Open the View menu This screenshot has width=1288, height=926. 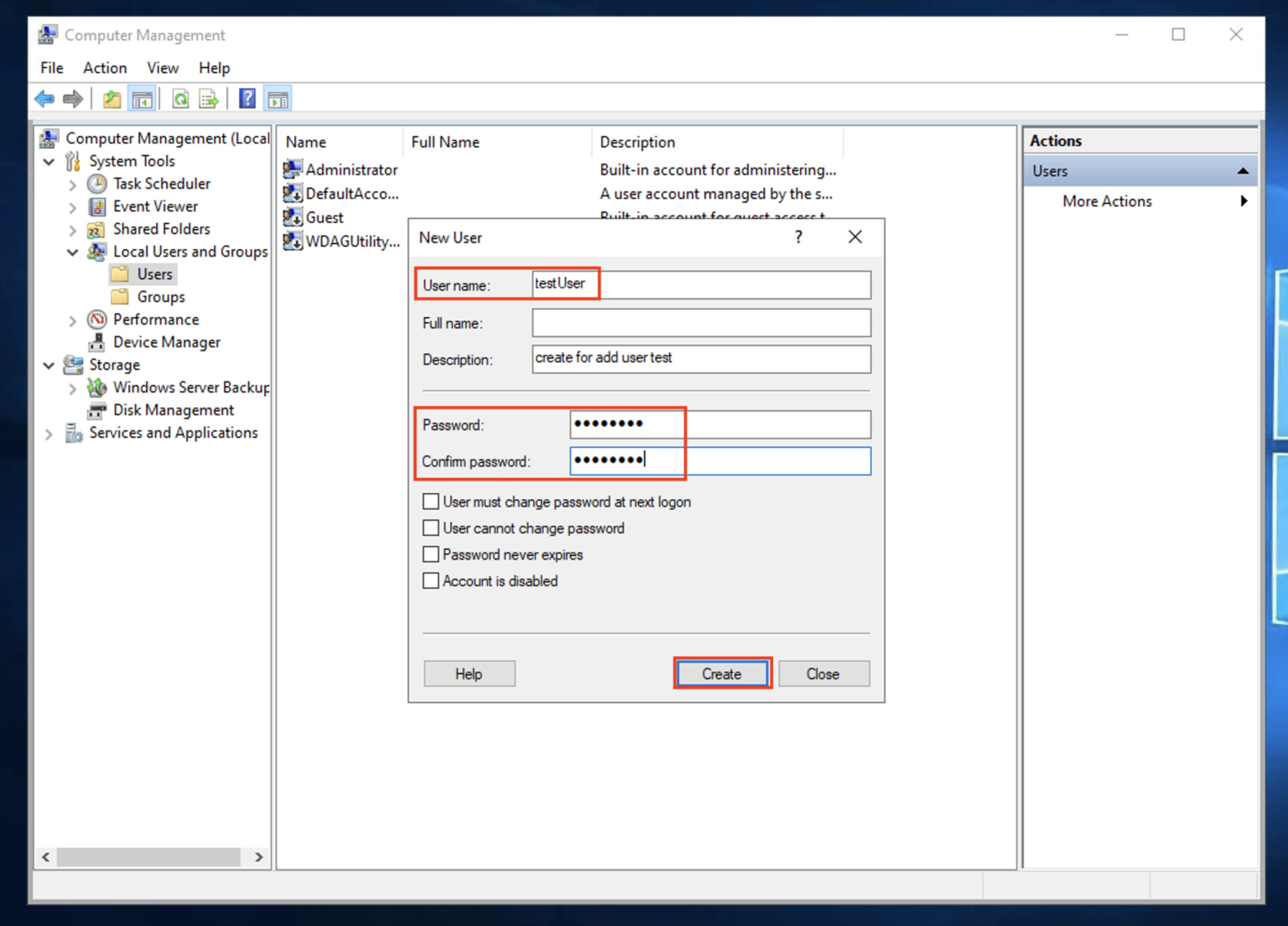pyautogui.click(x=163, y=68)
